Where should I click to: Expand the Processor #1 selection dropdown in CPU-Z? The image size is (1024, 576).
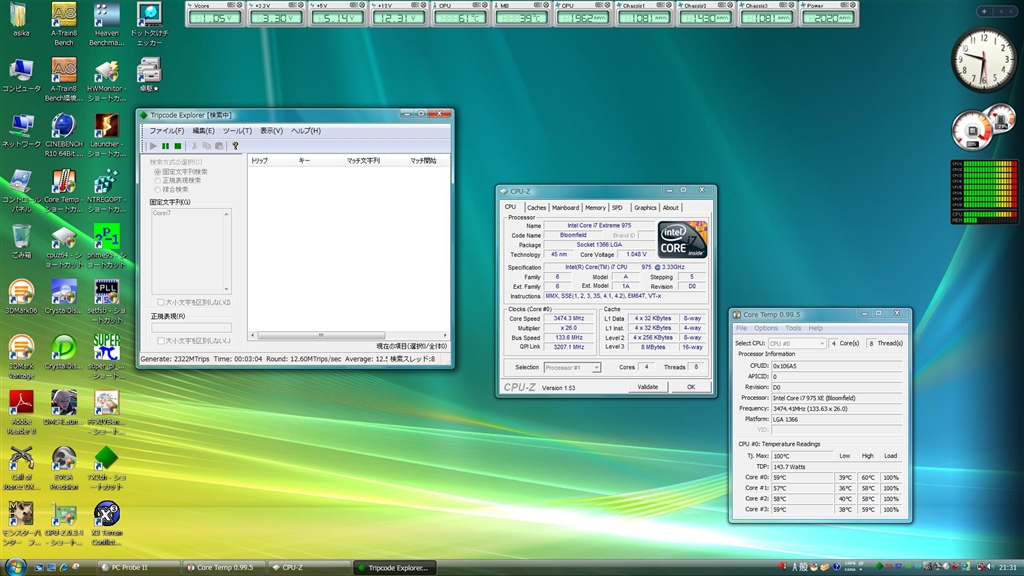pos(572,368)
